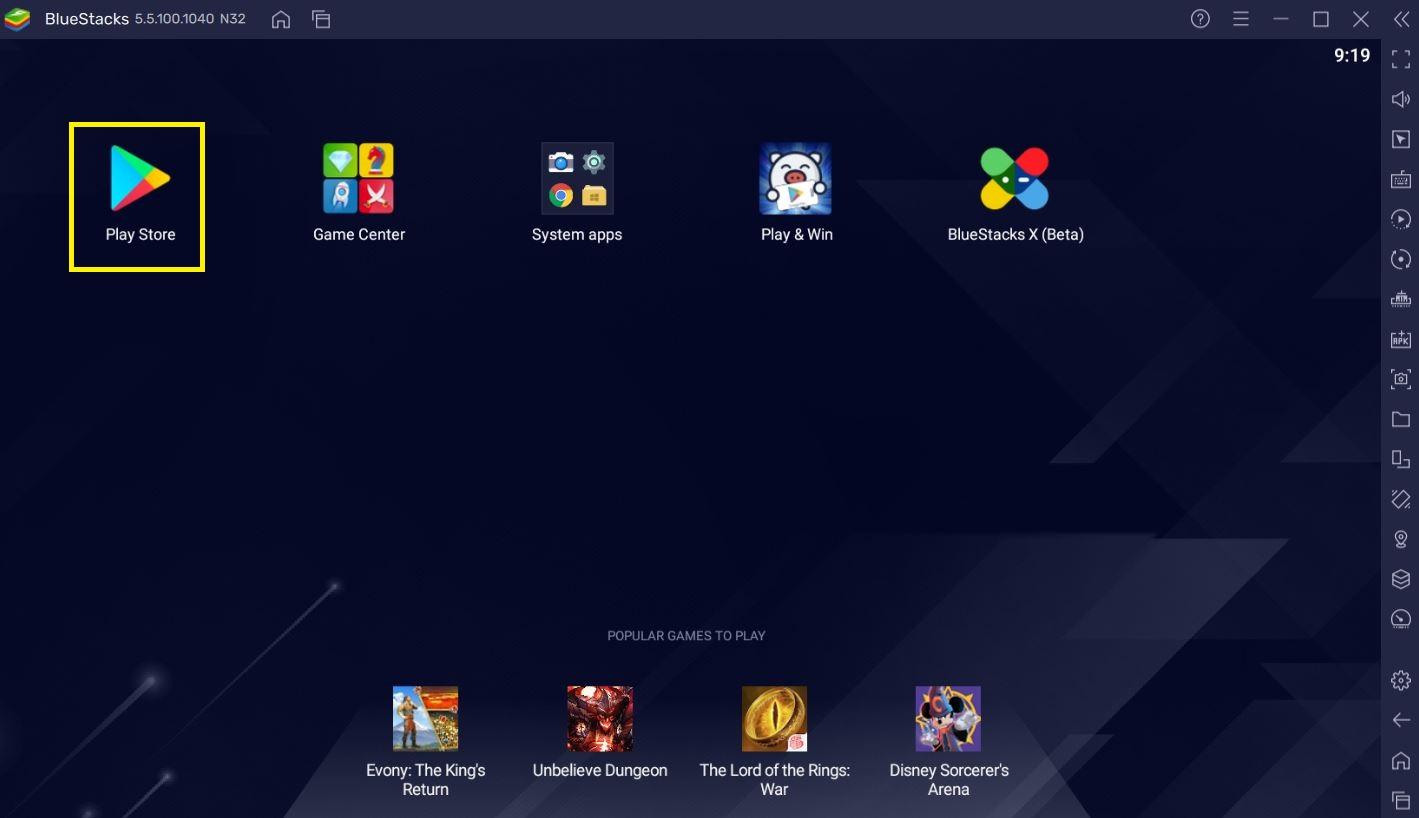This screenshot has height=818, width=1419.
Task: Open BlueStacks settings gear
Action: (1400, 679)
